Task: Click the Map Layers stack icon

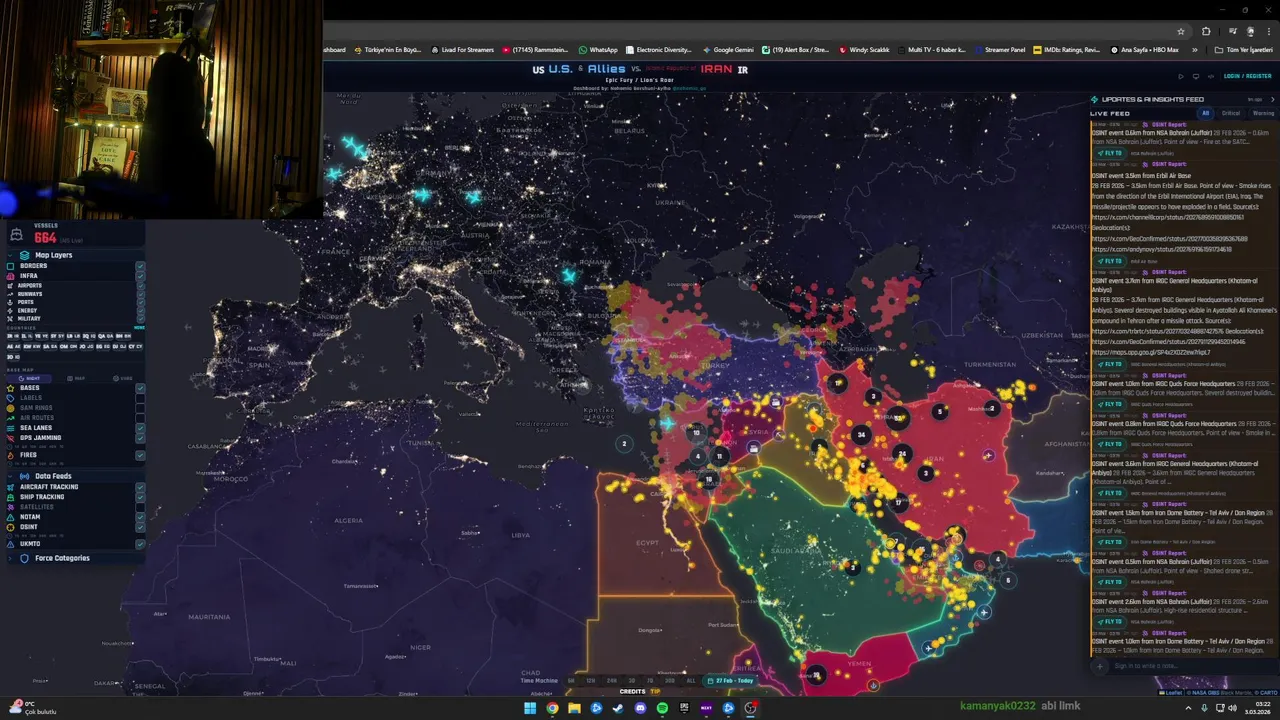Action: pos(25,255)
